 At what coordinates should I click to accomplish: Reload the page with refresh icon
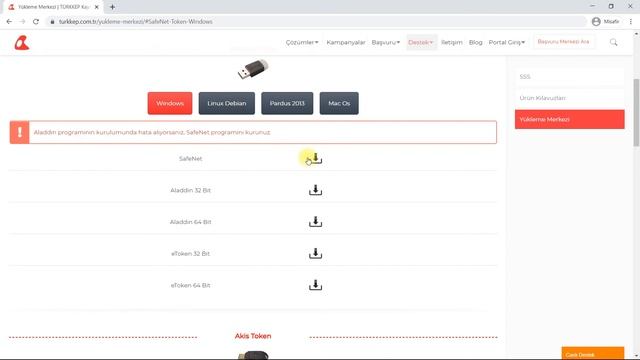click(x=36, y=22)
